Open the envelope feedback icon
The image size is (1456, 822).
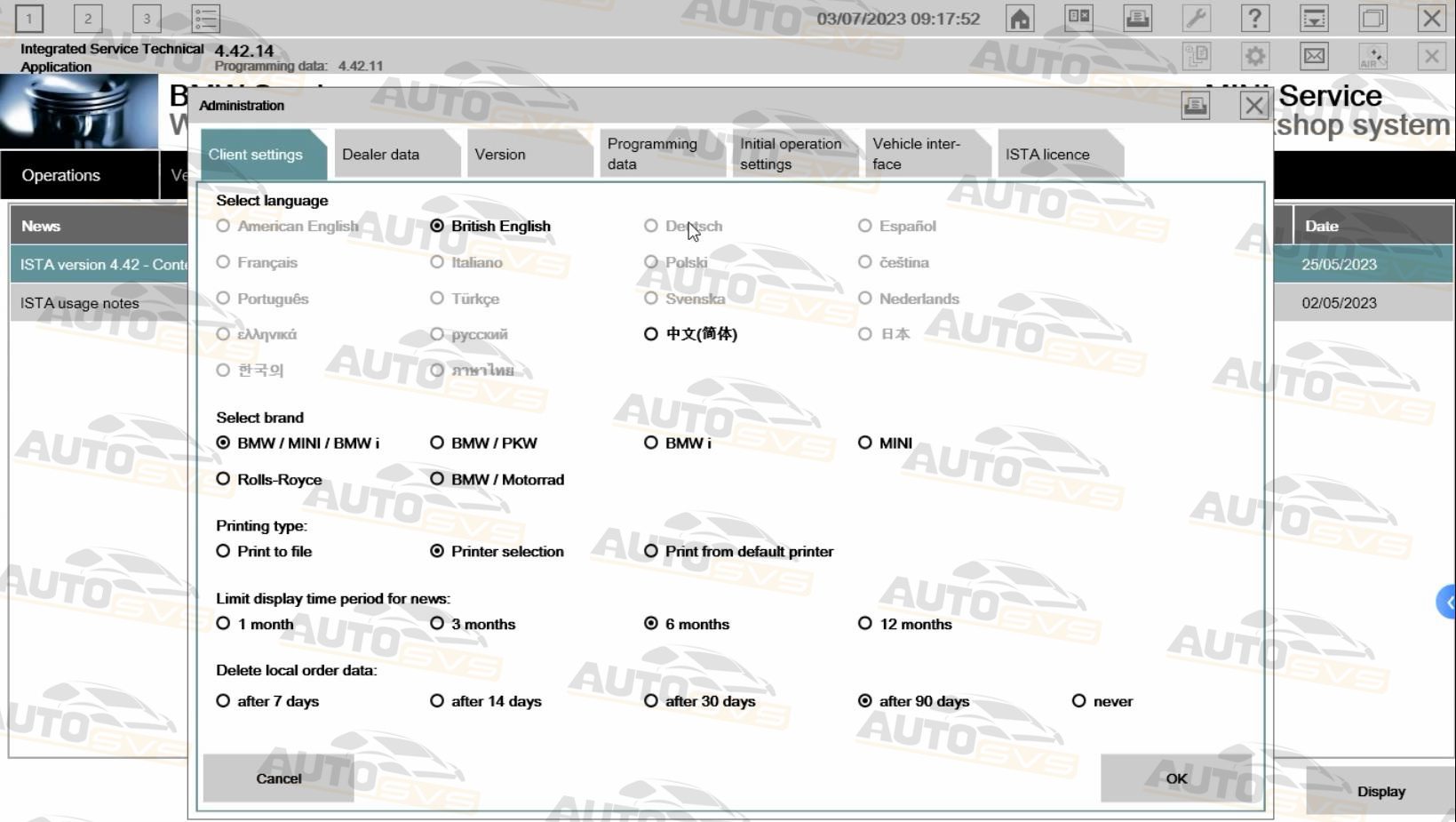[1314, 57]
